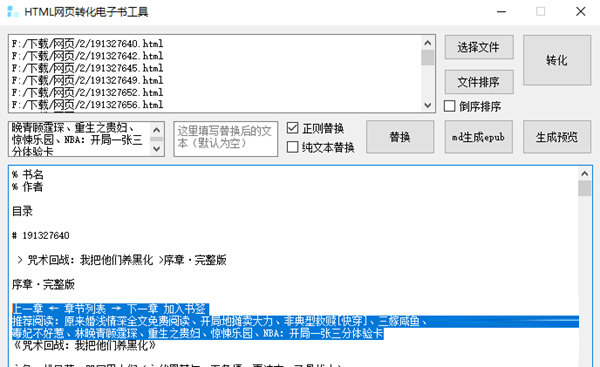
Task: Click the 《咒术回战：我把他们养黑化》 line
Action: click(85, 346)
